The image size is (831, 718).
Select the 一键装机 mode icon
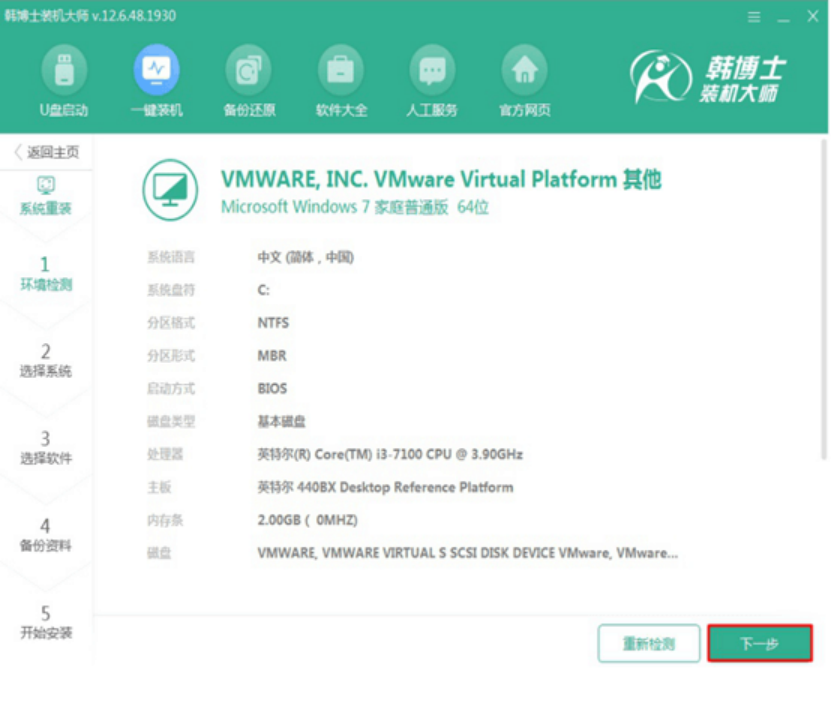click(x=156, y=80)
